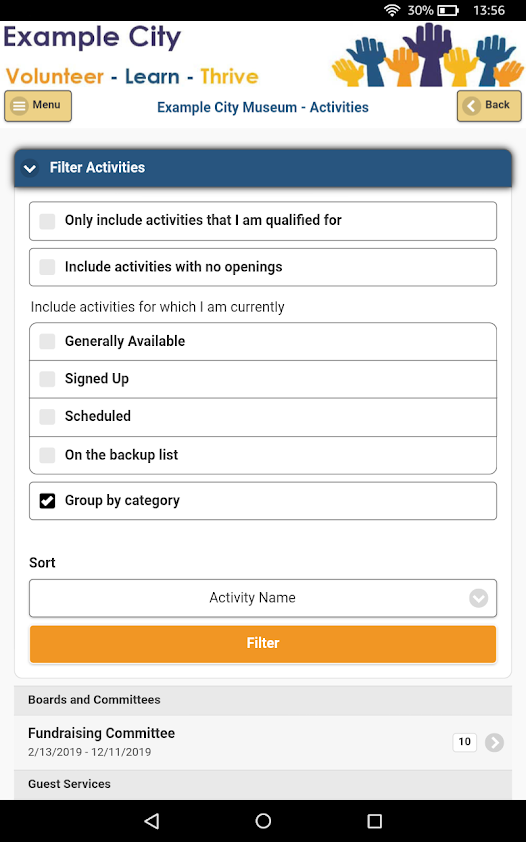This screenshot has height=842, width=526.
Task: Tap the Android home circle button
Action: click(263, 821)
